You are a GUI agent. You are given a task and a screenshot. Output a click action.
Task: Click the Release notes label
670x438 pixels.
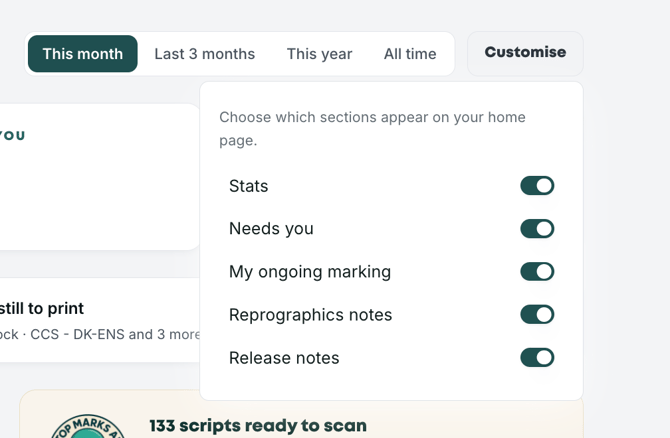284,358
